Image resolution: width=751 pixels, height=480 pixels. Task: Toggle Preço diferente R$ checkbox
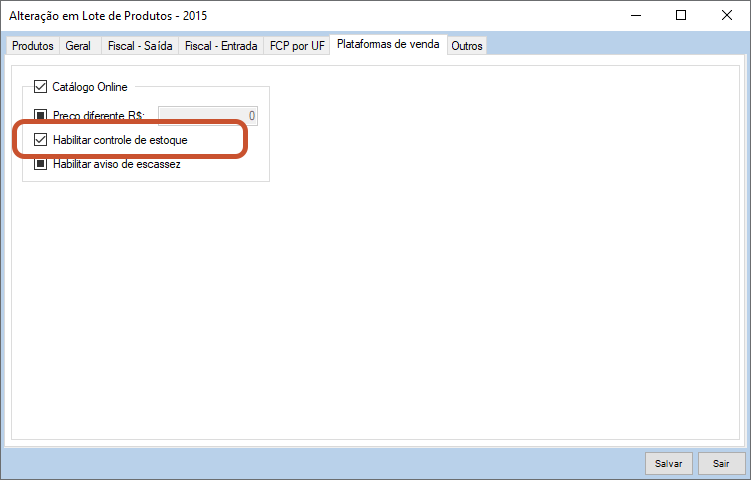tap(40, 115)
